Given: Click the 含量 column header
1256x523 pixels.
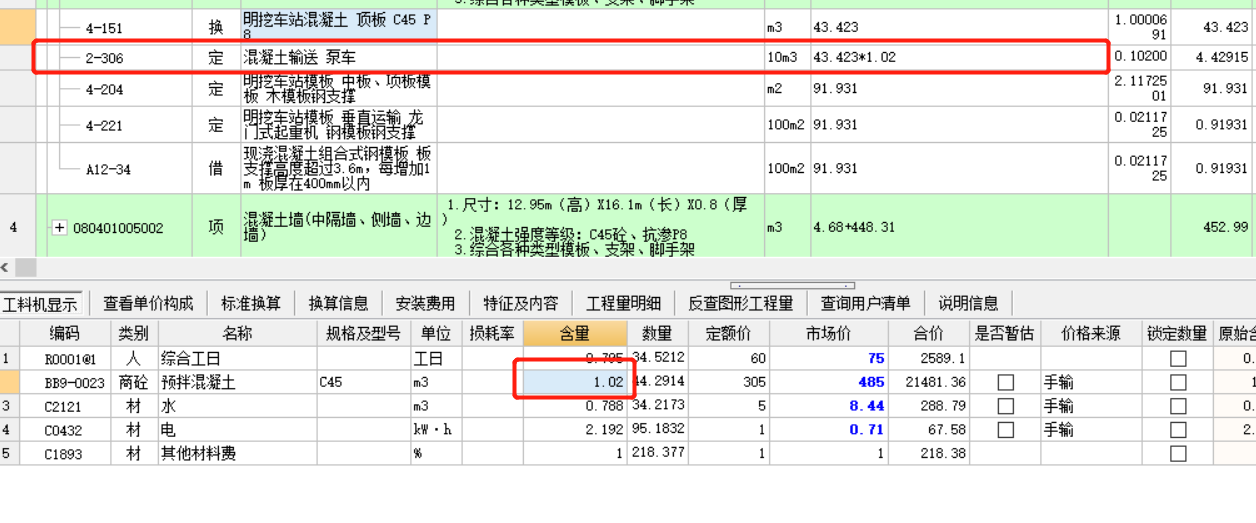Looking at the screenshot, I should click(575, 333).
